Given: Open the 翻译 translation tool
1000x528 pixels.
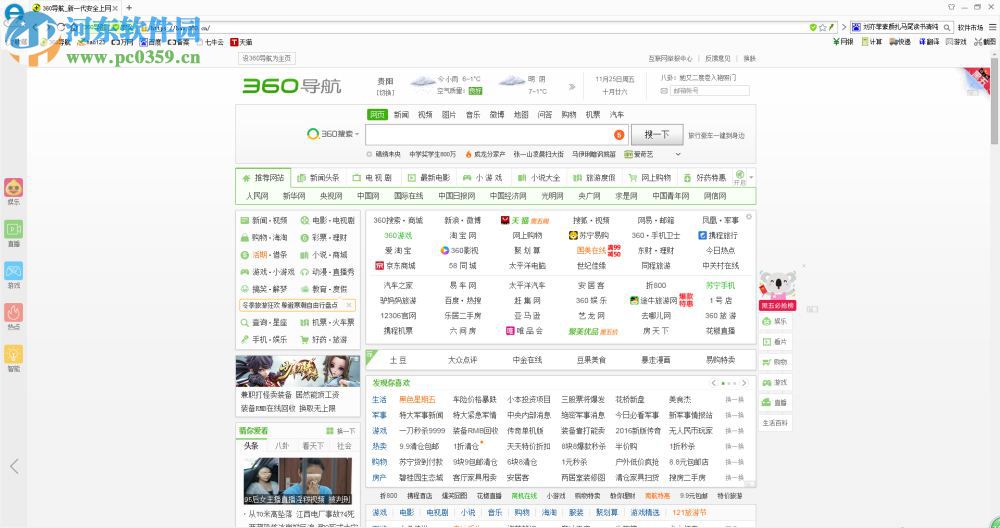Looking at the screenshot, I should click(929, 42).
